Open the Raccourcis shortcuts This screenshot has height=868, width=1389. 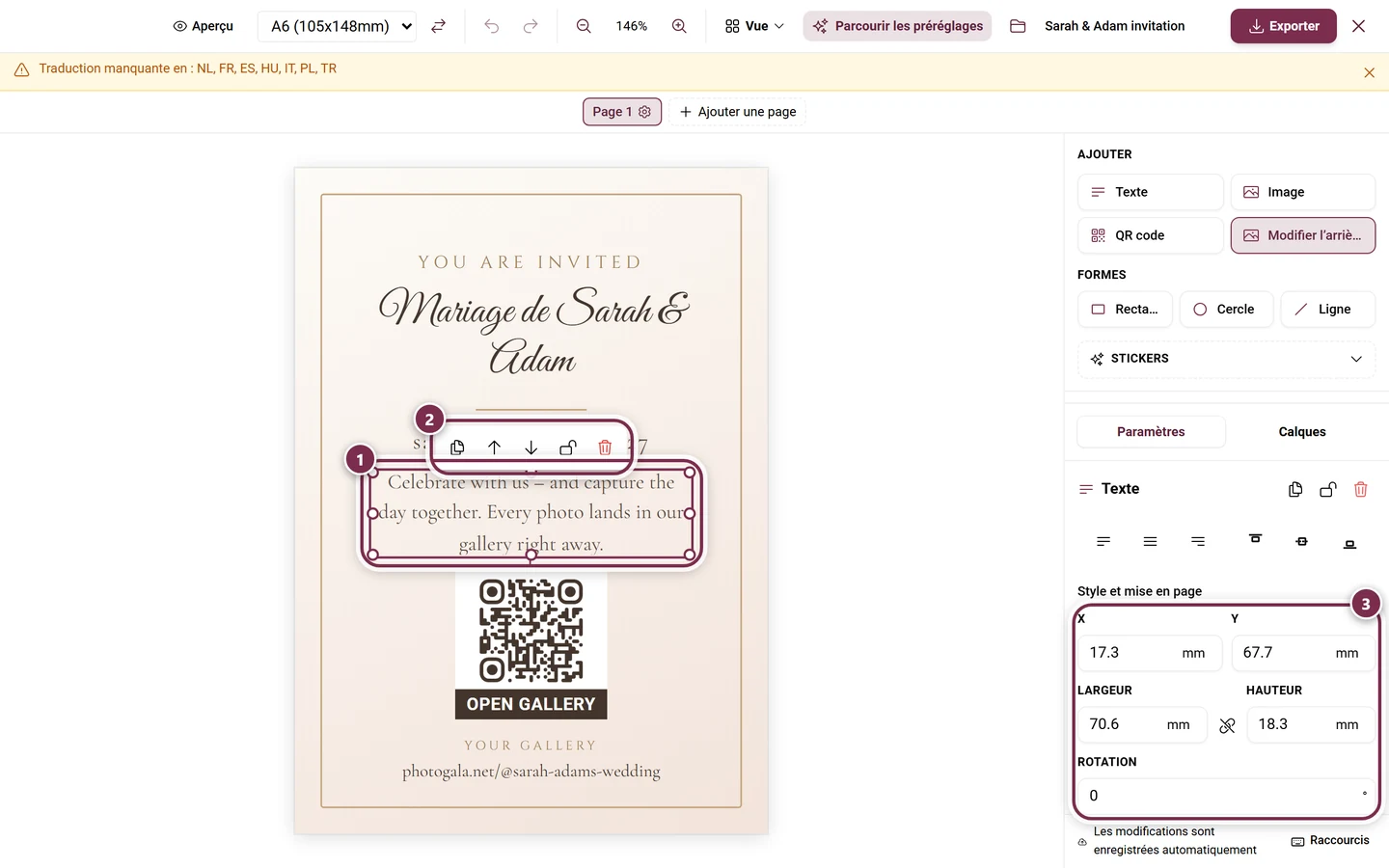pos(1330,841)
